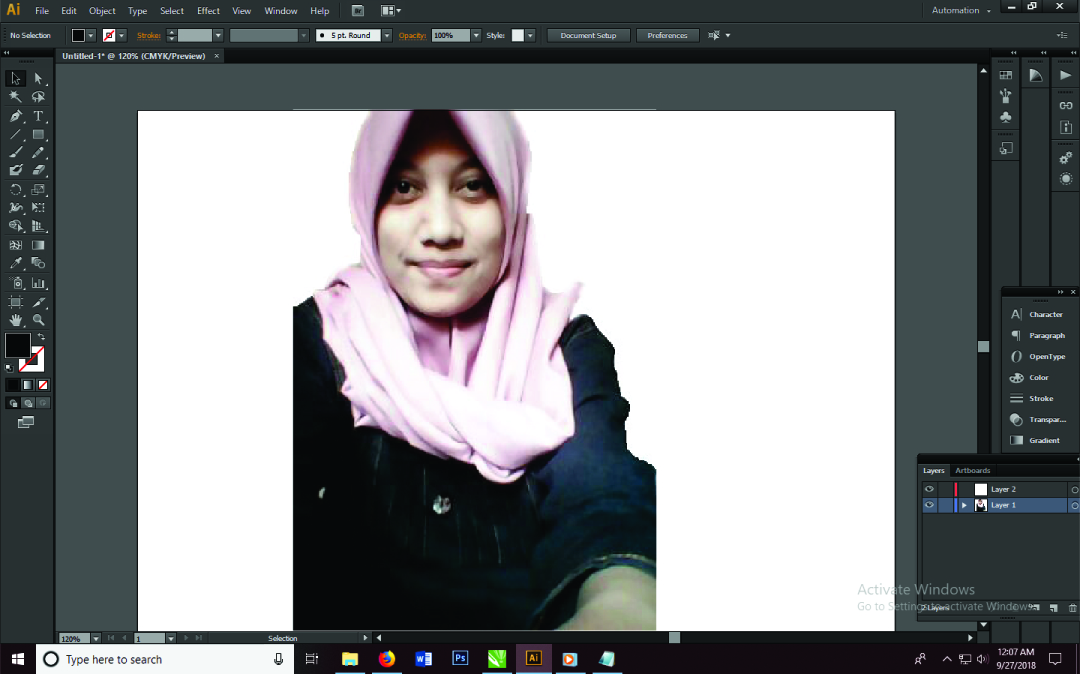
Task: Click the Document Setup button
Action: click(x=588, y=35)
